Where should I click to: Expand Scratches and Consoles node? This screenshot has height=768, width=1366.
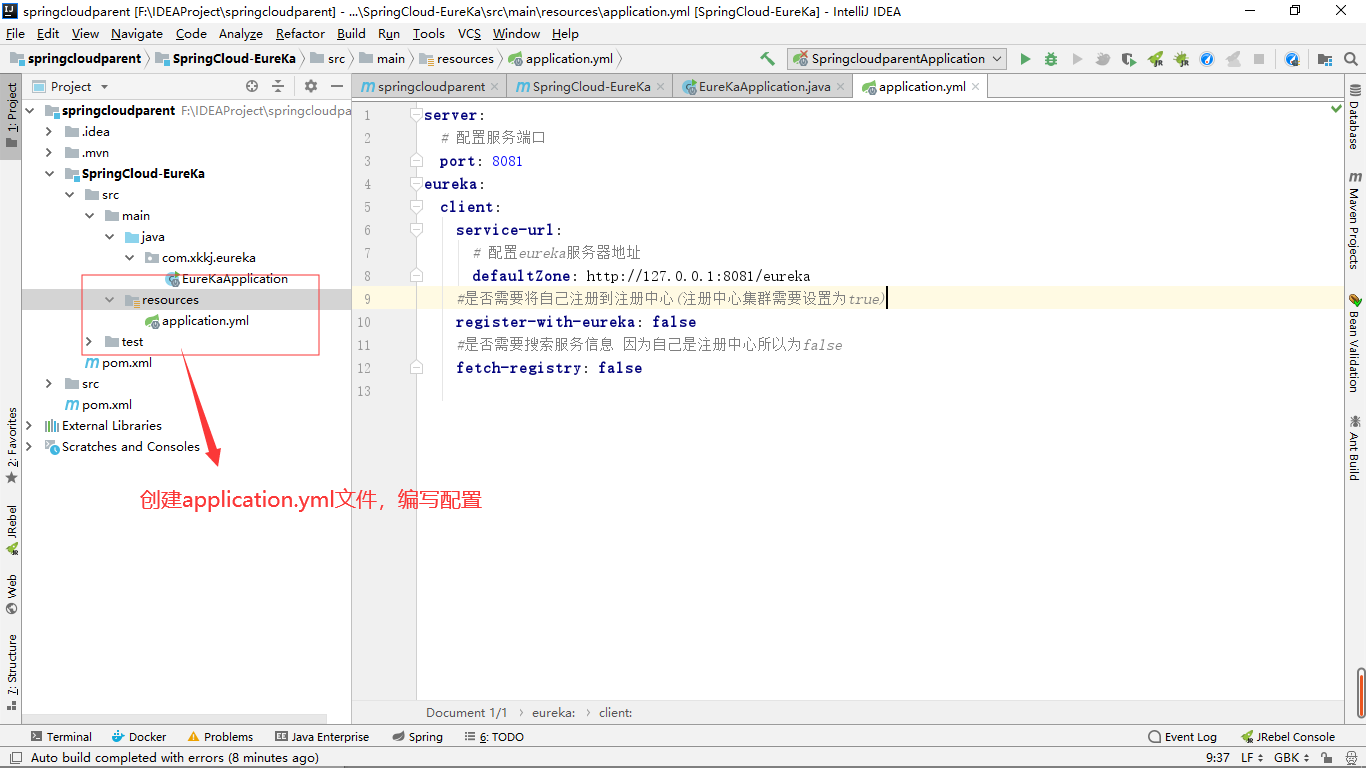pyautogui.click(x=29, y=447)
